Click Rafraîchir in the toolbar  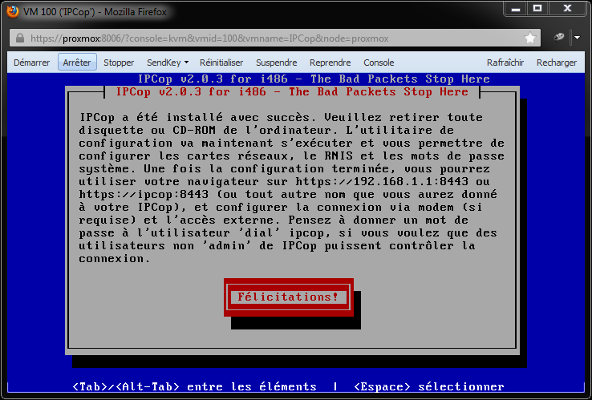pyautogui.click(x=505, y=63)
